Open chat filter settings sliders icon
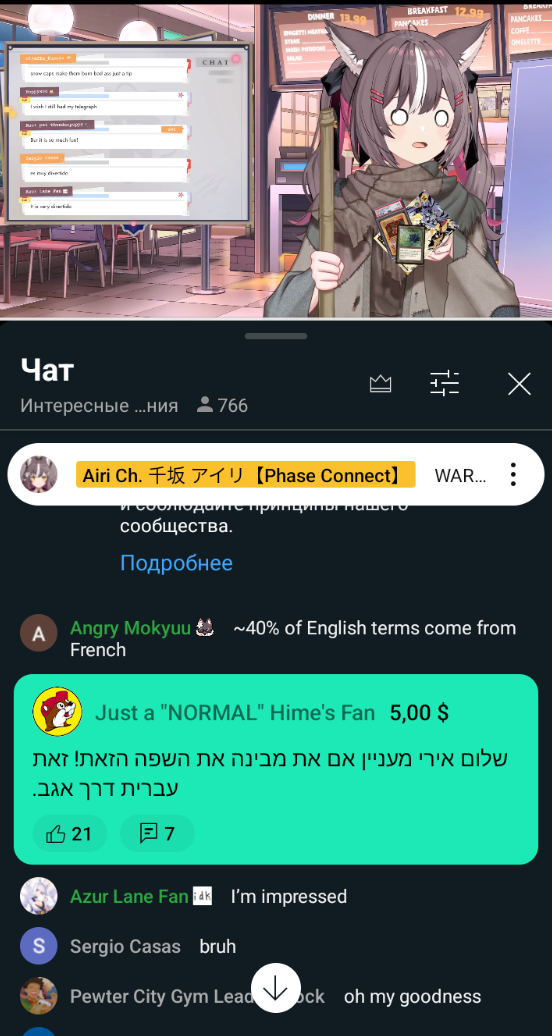The height and width of the screenshot is (1036, 552). [444, 383]
